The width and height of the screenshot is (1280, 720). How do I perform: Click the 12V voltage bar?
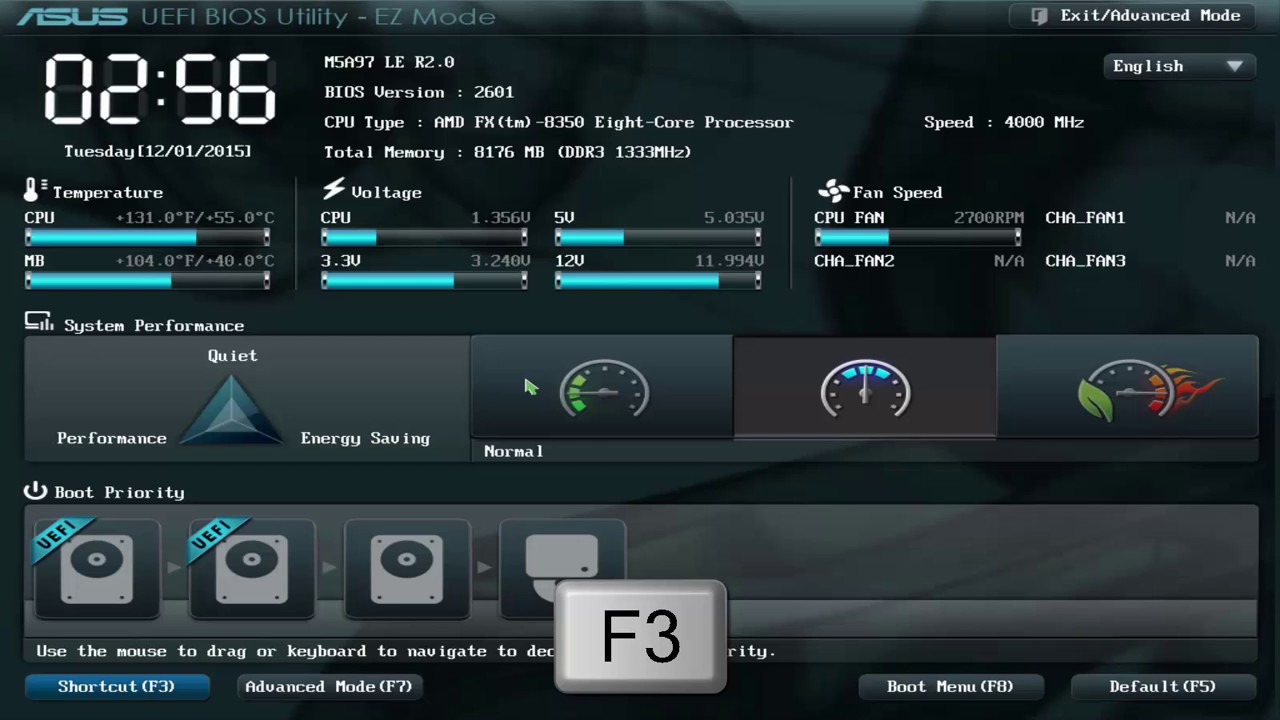coord(658,281)
